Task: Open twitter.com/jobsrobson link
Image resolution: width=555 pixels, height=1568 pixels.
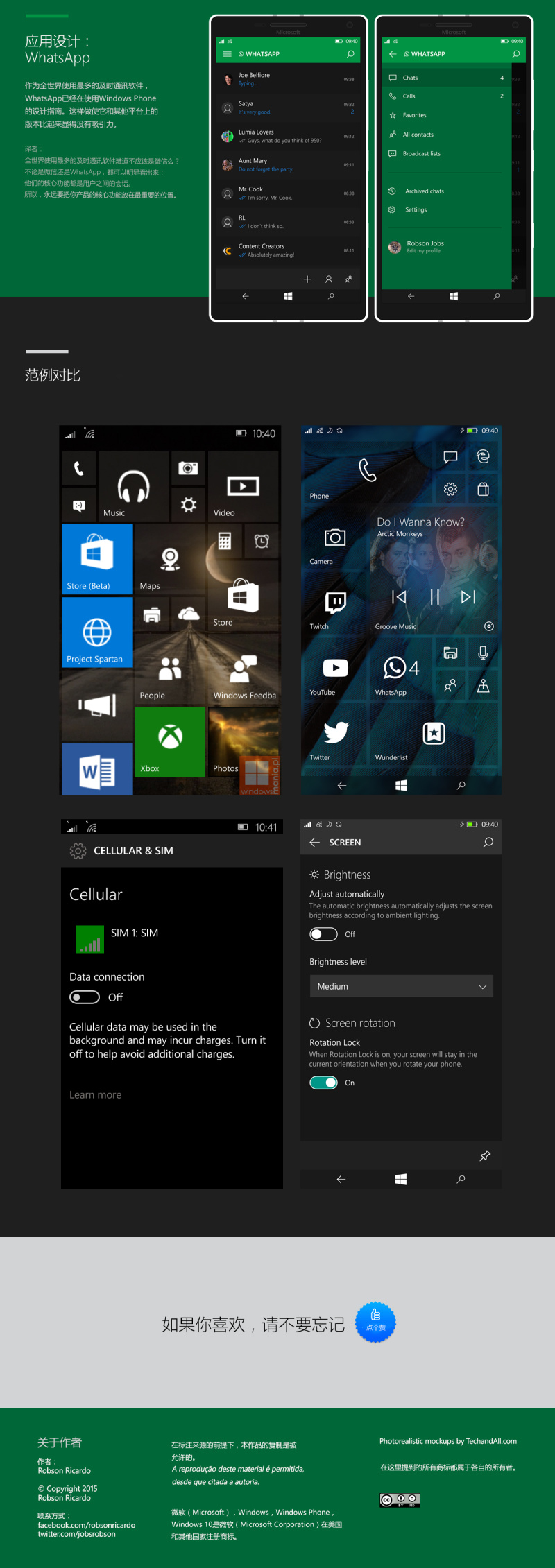Action: click(x=77, y=1533)
